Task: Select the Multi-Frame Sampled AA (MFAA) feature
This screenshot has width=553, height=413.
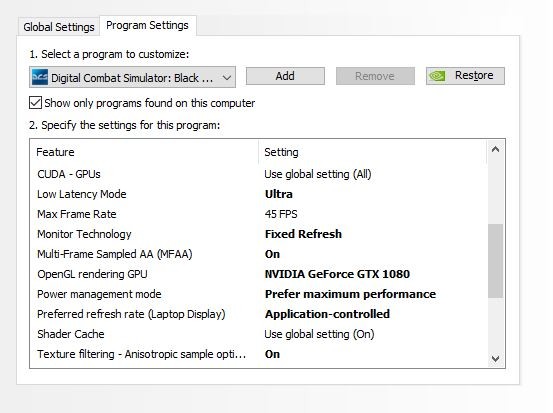Action: point(115,254)
